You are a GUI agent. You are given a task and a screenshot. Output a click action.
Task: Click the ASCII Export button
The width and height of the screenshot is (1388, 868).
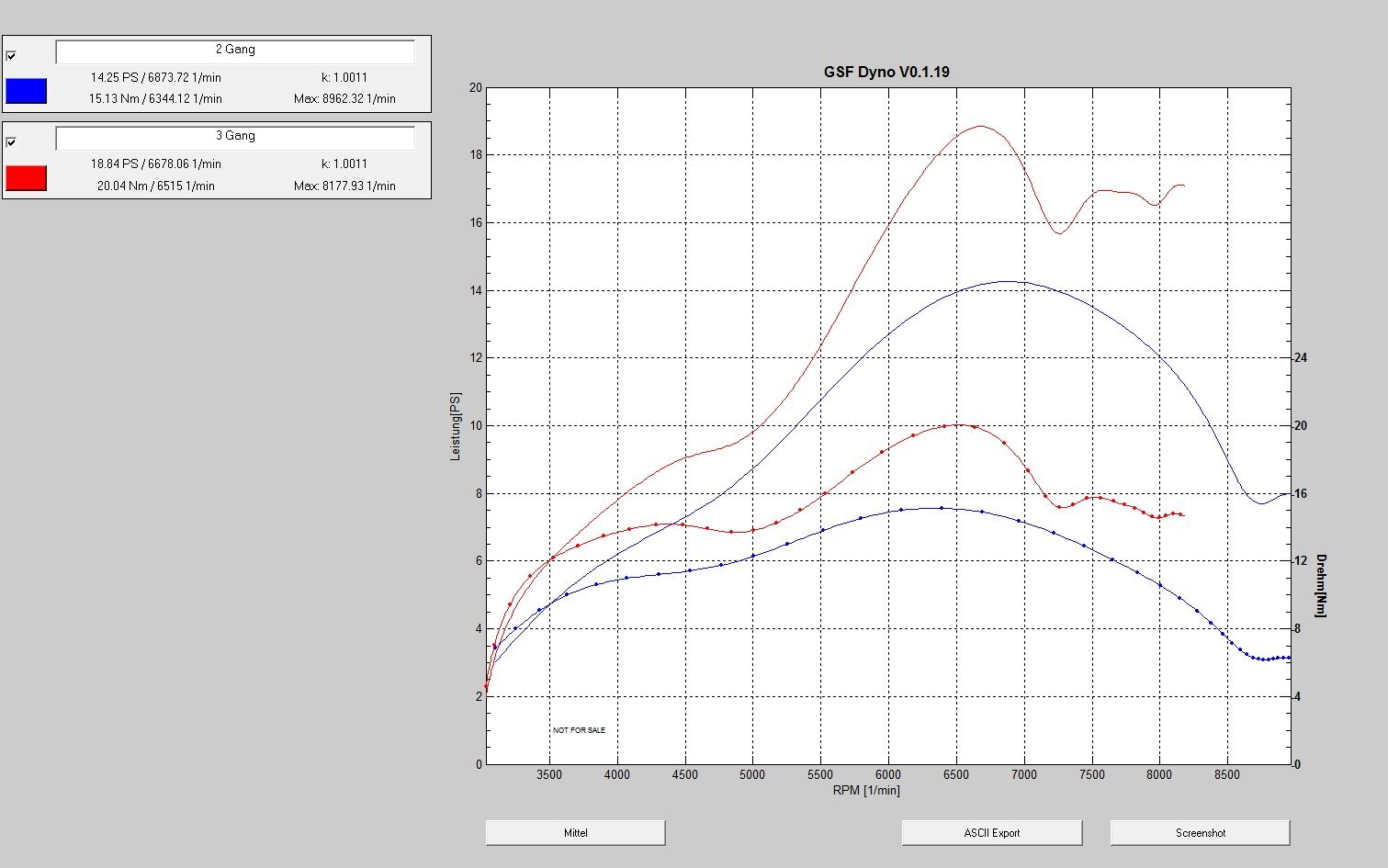pyautogui.click(x=991, y=833)
